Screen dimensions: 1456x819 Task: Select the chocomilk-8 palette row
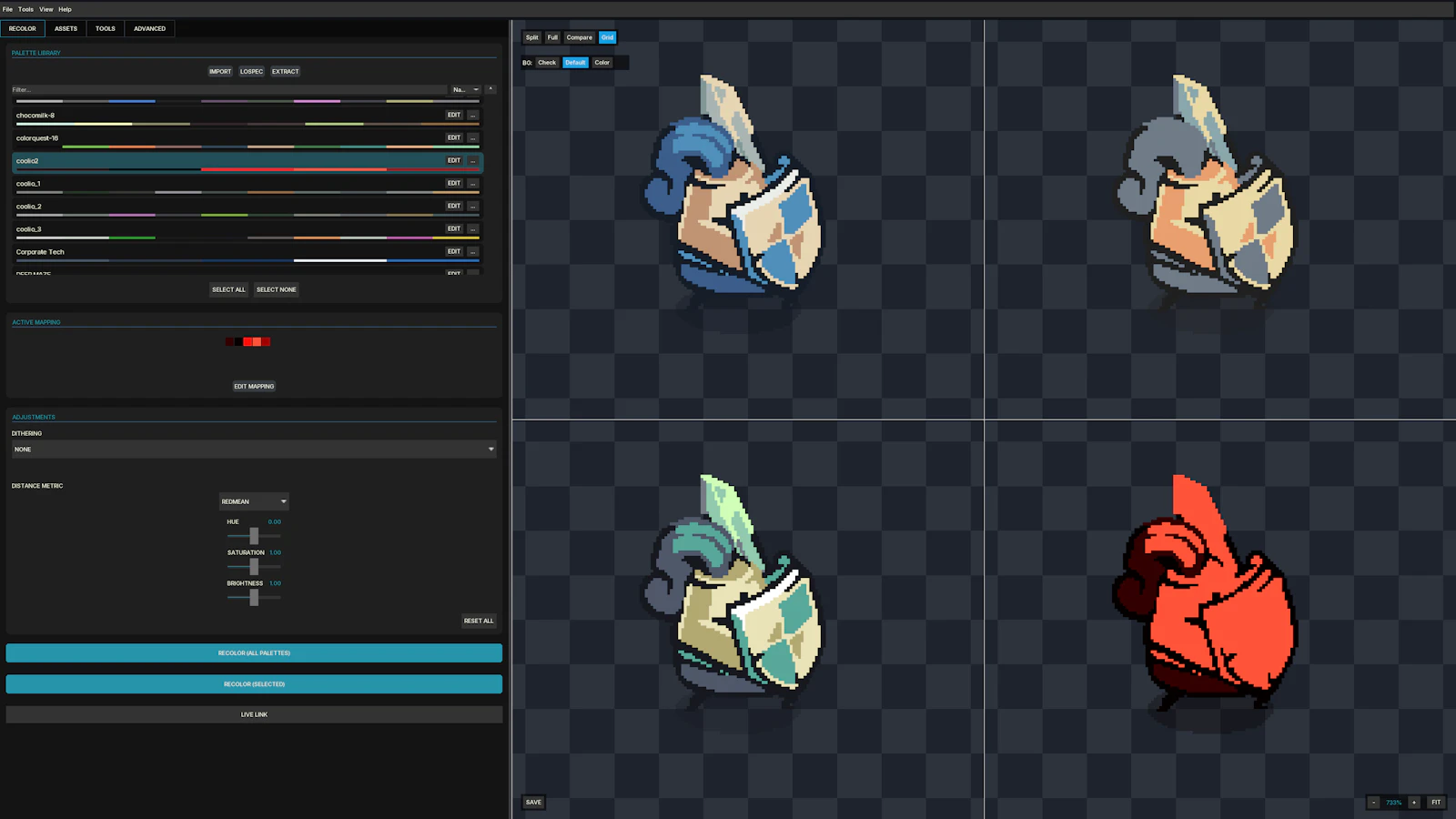[248, 116]
